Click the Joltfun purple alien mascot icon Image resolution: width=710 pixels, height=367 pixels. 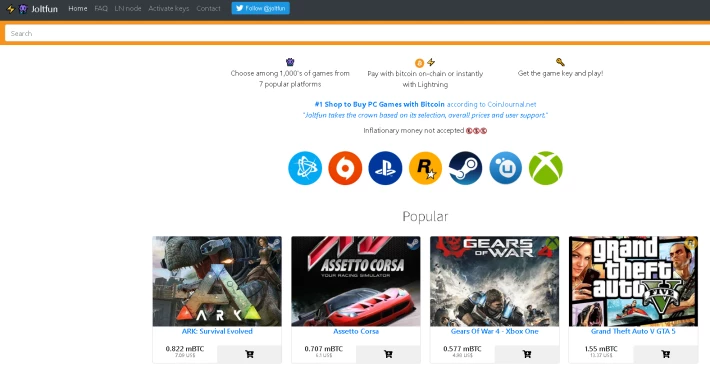(23, 9)
